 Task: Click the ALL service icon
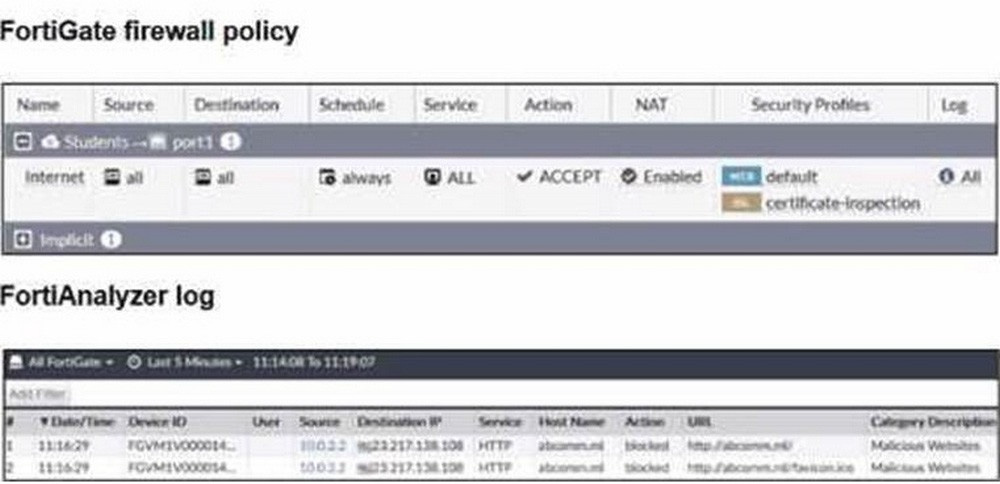coord(432,177)
